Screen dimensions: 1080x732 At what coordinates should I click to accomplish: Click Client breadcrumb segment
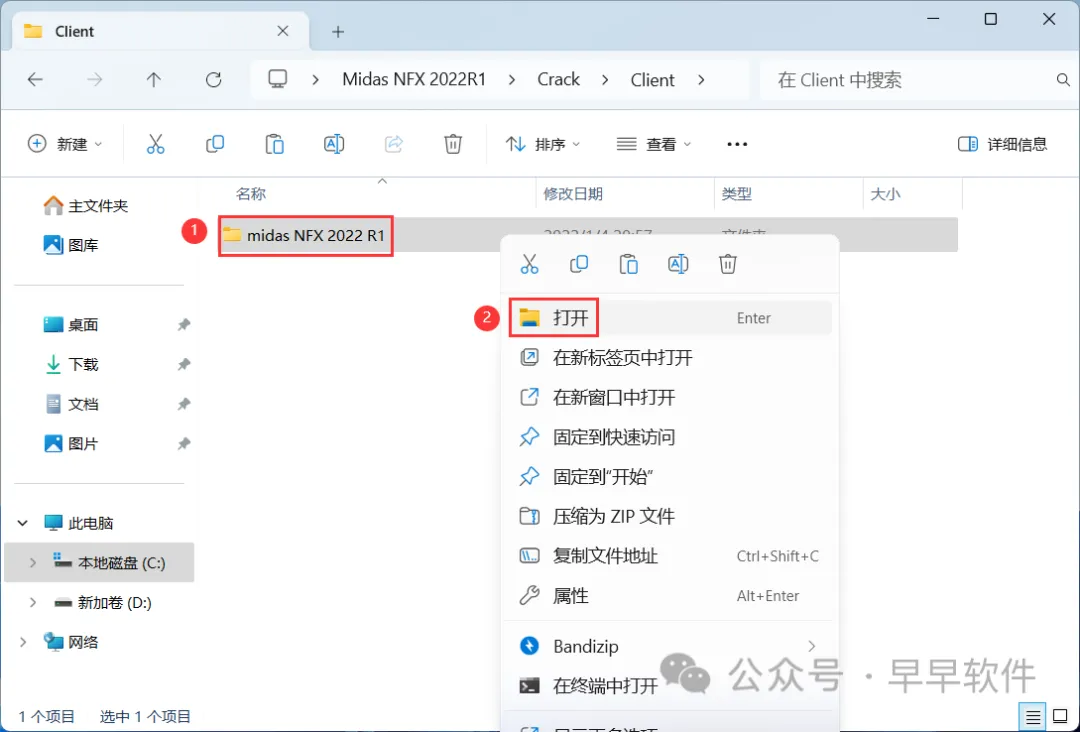coord(652,80)
